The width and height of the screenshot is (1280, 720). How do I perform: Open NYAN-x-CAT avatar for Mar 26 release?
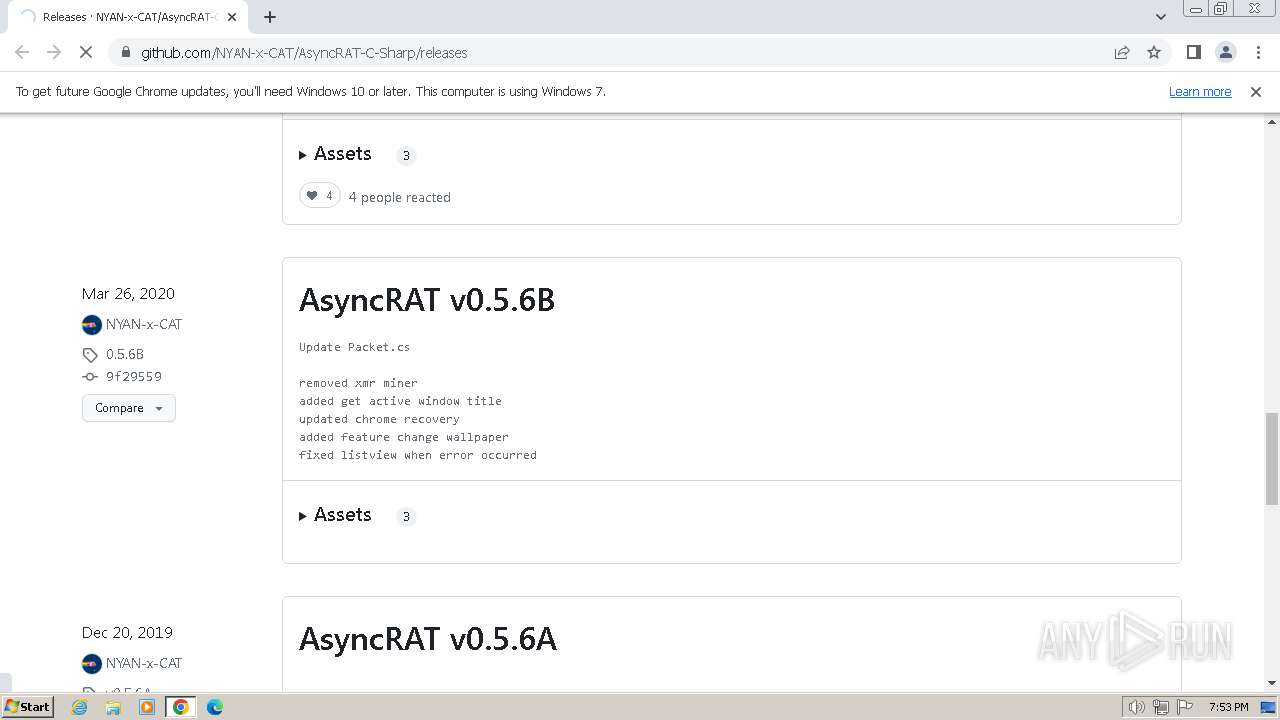click(x=92, y=325)
